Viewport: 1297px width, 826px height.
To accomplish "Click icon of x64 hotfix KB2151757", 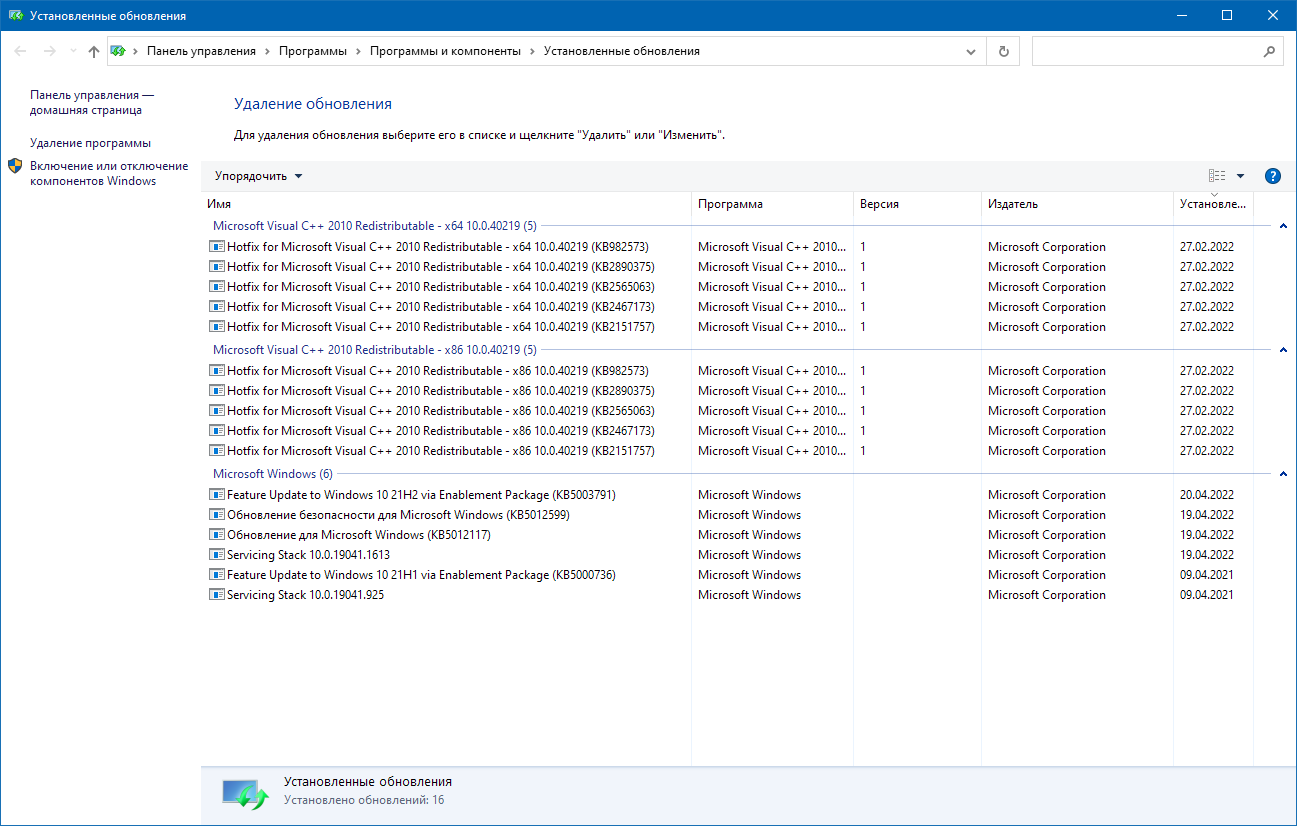I will pyautogui.click(x=217, y=327).
